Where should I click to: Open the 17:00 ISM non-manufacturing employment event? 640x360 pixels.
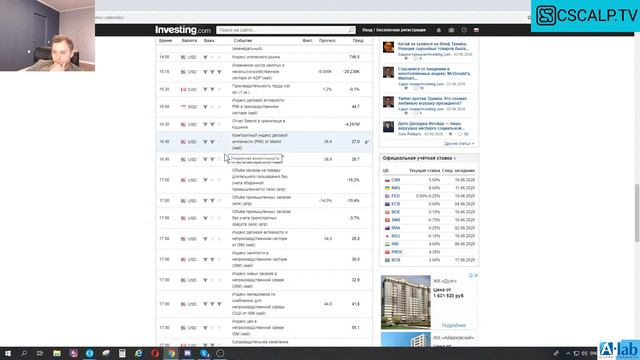click(259, 259)
